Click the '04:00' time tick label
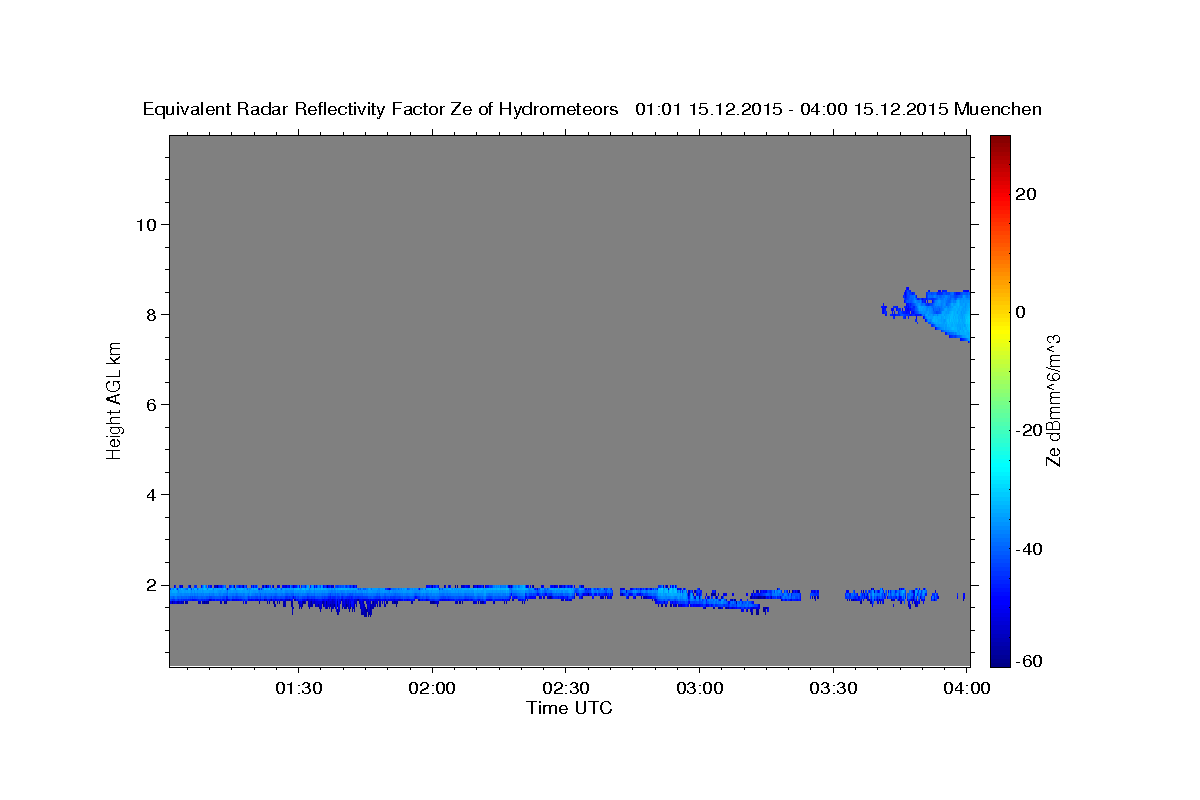Screen dimensions: 1200x800 (967, 688)
